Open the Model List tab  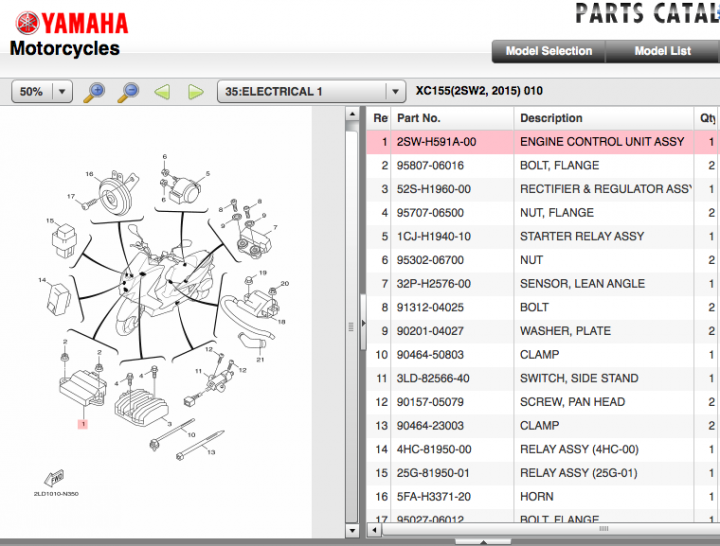pos(662,51)
